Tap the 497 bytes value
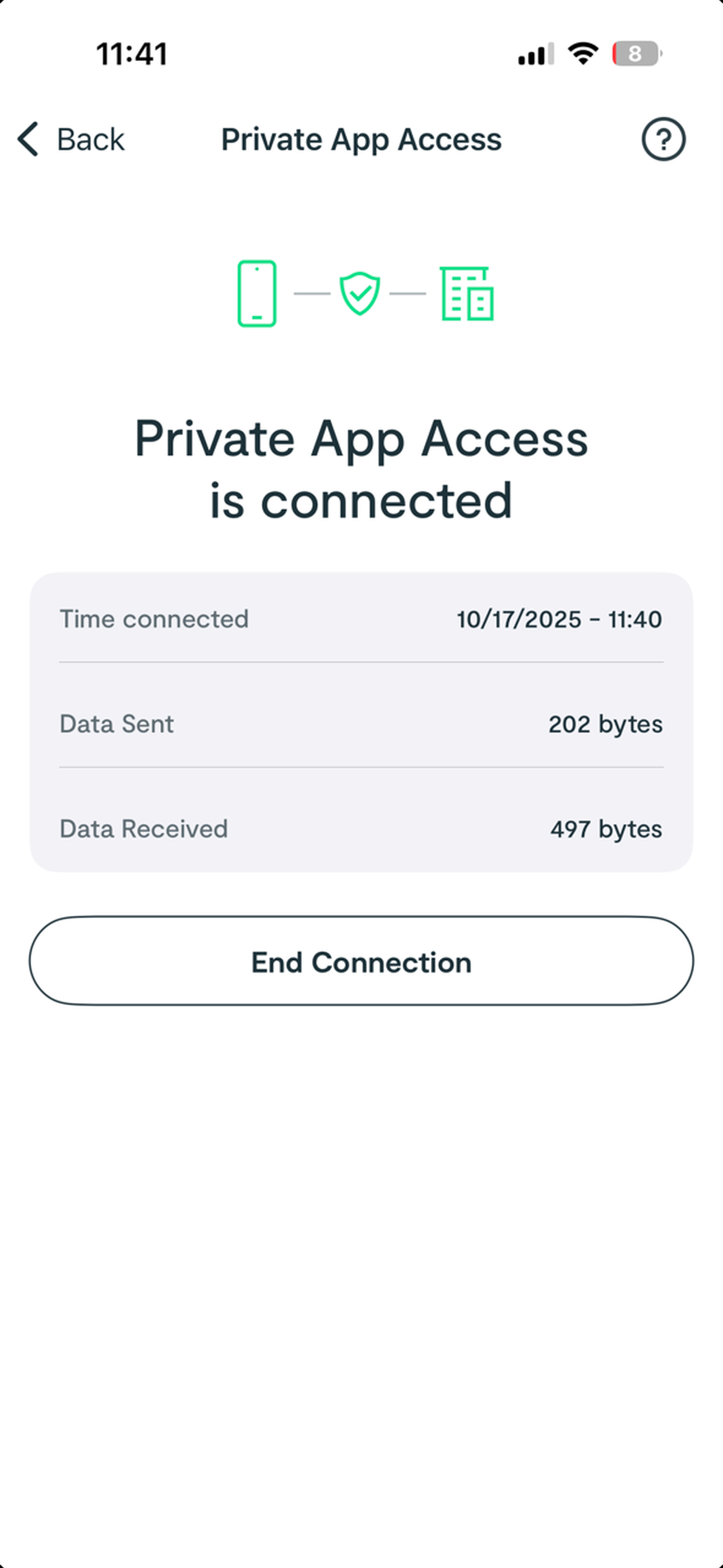 click(x=606, y=829)
